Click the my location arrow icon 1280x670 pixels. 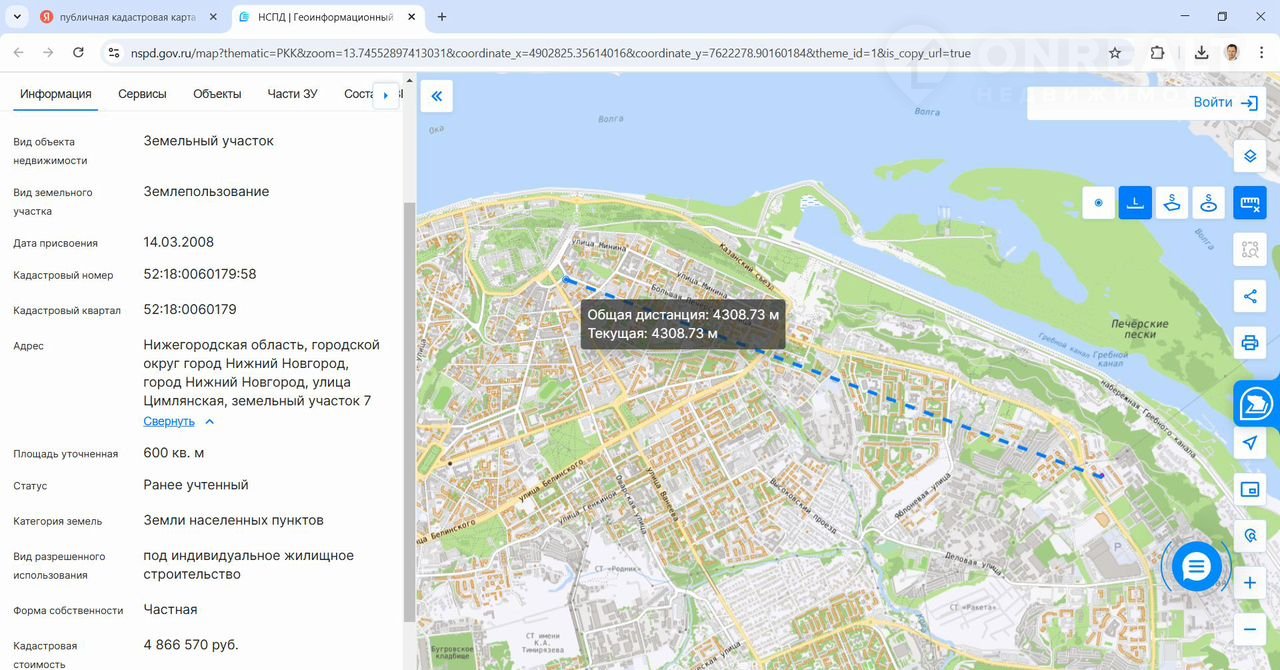pos(1249,443)
